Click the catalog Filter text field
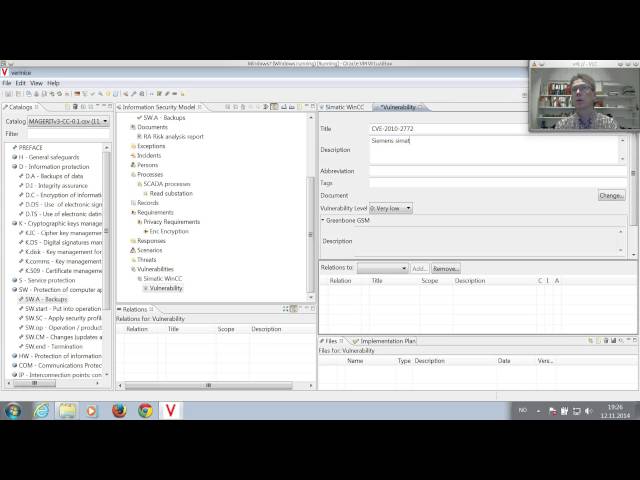The height and width of the screenshot is (480, 640). (68, 134)
